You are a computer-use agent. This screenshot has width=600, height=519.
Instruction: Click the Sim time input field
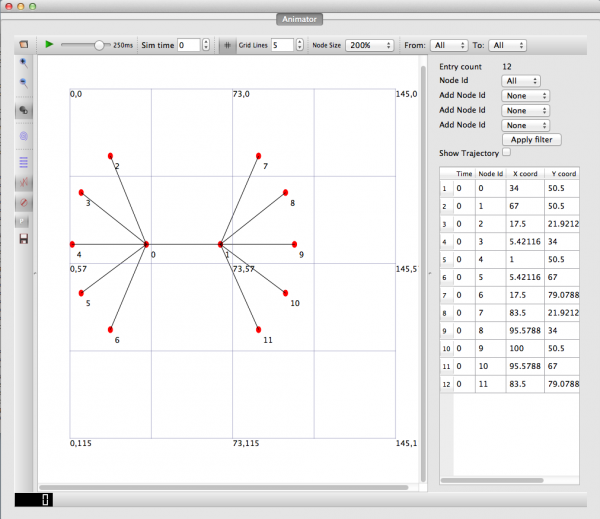(x=188, y=45)
